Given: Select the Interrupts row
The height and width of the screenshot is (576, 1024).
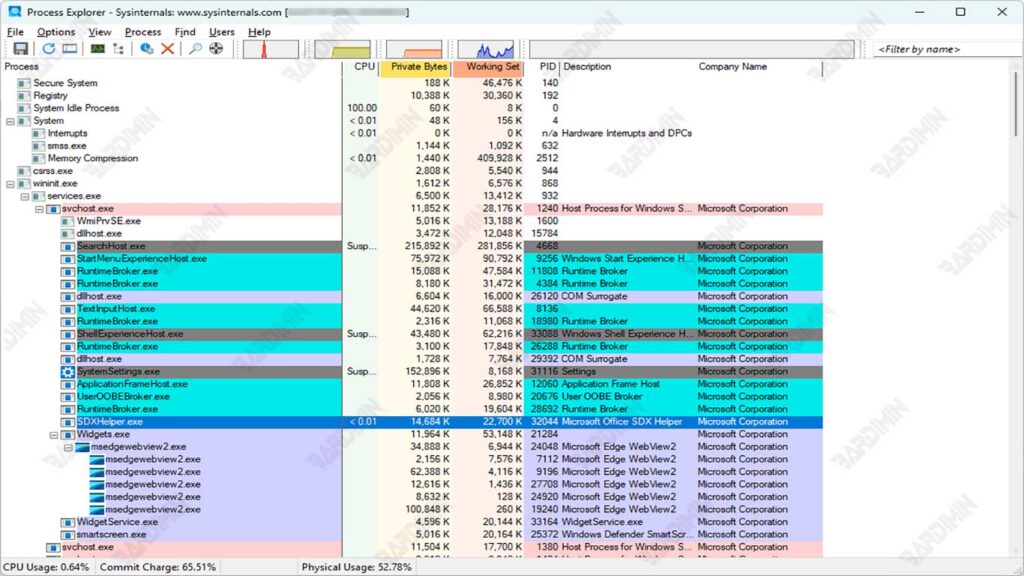Looking at the screenshot, I should [x=411, y=133].
